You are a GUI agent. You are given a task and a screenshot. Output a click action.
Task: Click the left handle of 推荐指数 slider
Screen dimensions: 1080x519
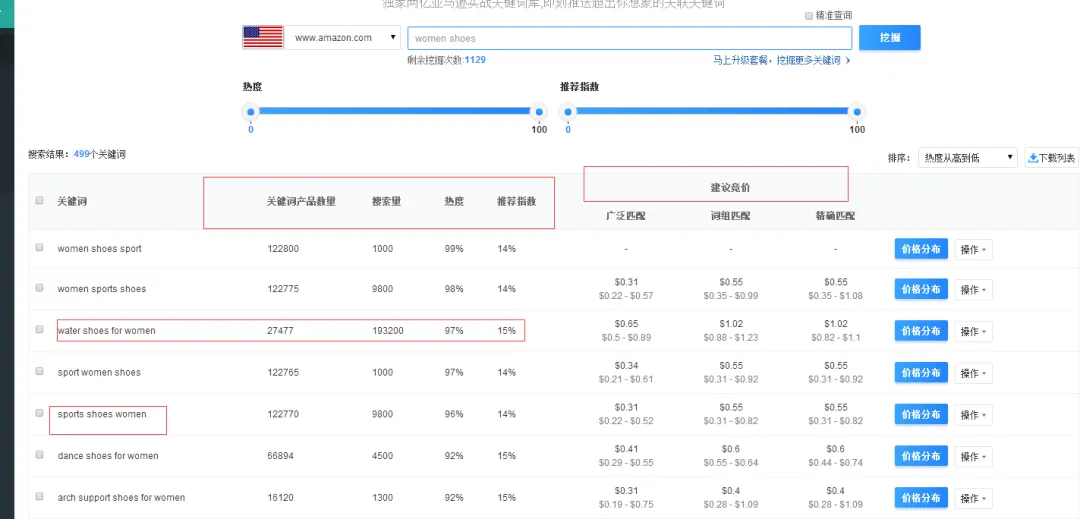[568, 112]
